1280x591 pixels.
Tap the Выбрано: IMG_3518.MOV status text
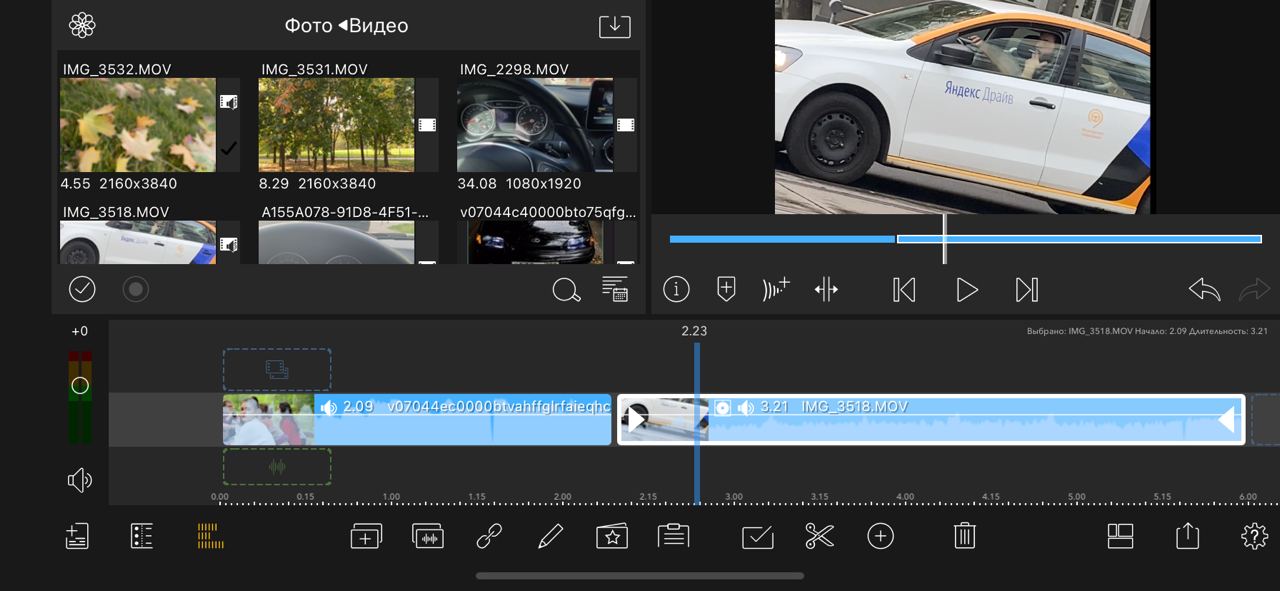pyautogui.click(x=1147, y=331)
